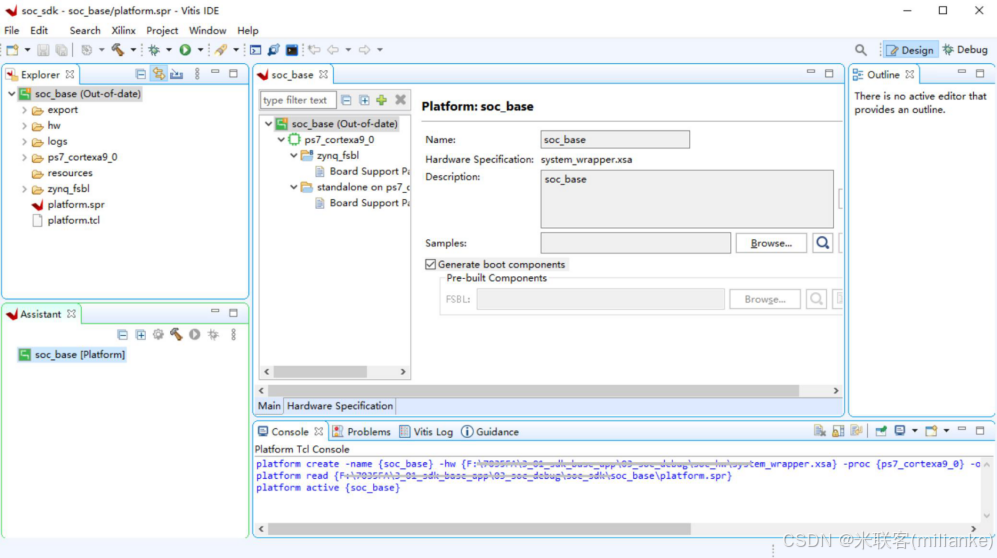997x558 pixels.
Task: Click the Name input field
Action: [615, 139]
